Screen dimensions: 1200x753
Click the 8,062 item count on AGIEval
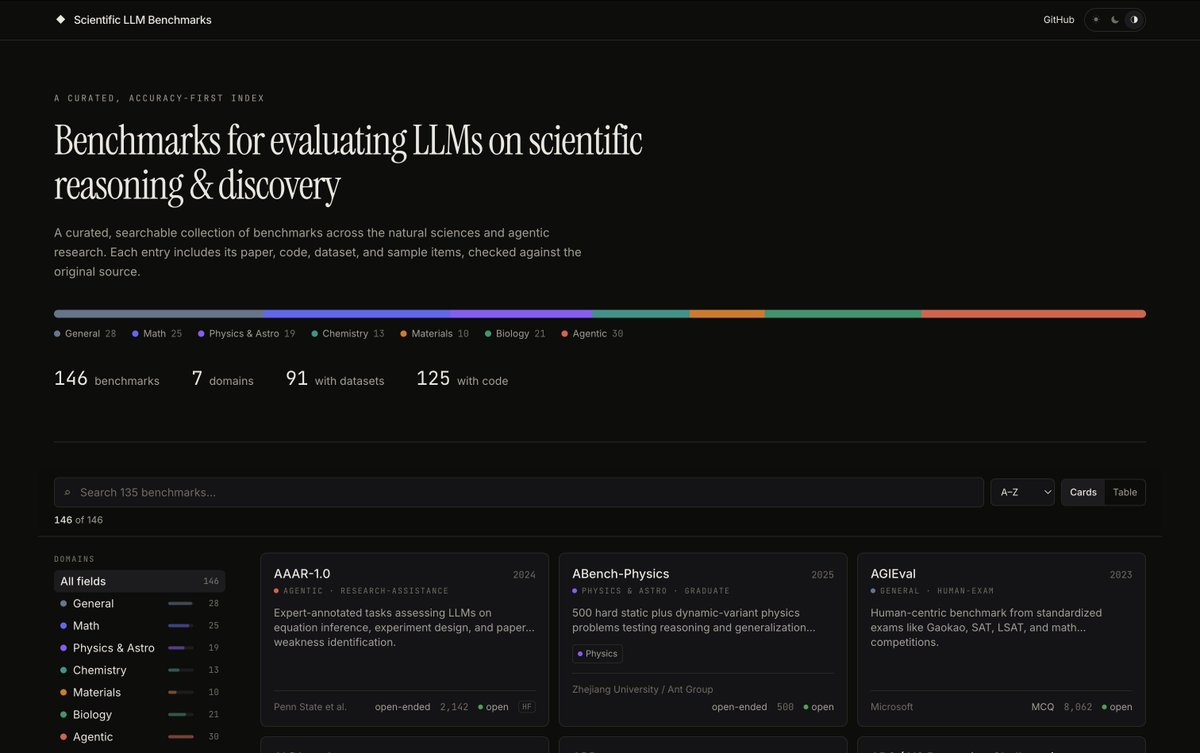(x=1078, y=707)
